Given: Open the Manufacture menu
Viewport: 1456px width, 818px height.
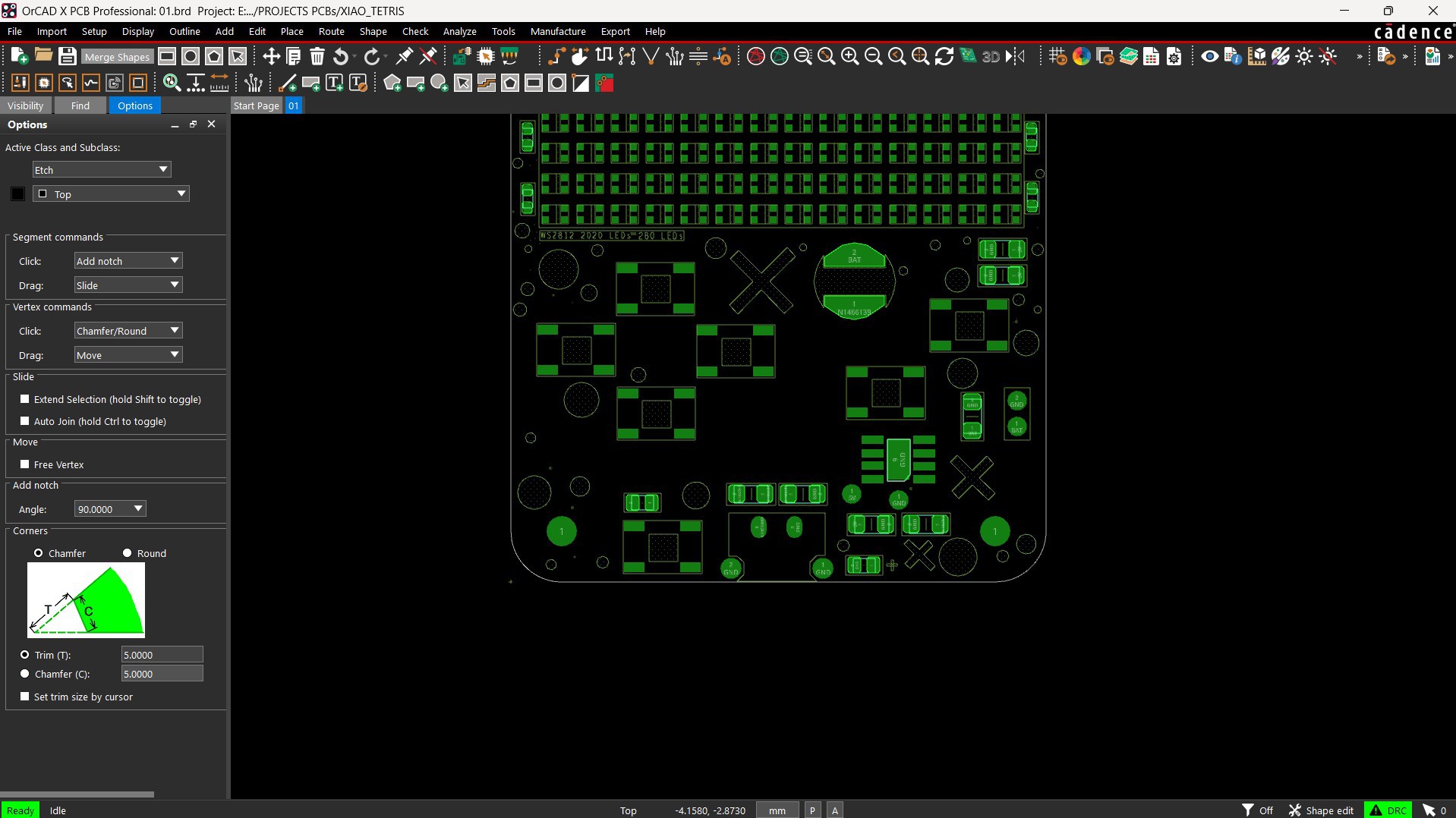Looking at the screenshot, I should pyautogui.click(x=557, y=31).
